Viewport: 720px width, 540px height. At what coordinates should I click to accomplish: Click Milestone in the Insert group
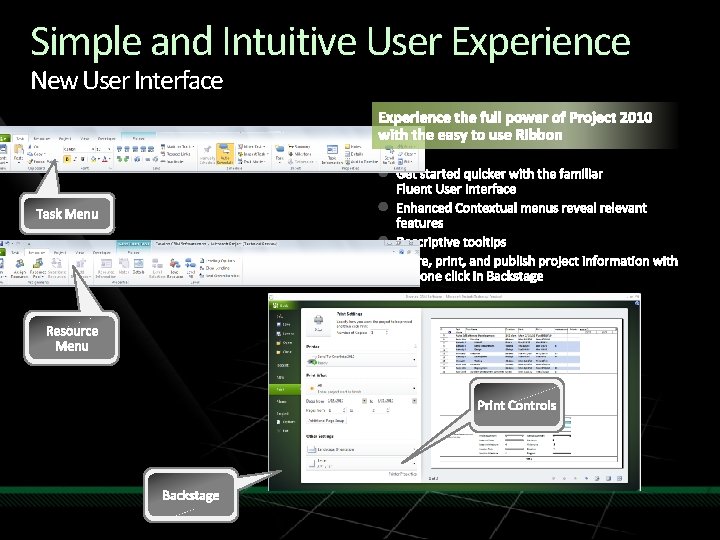(x=300, y=154)
